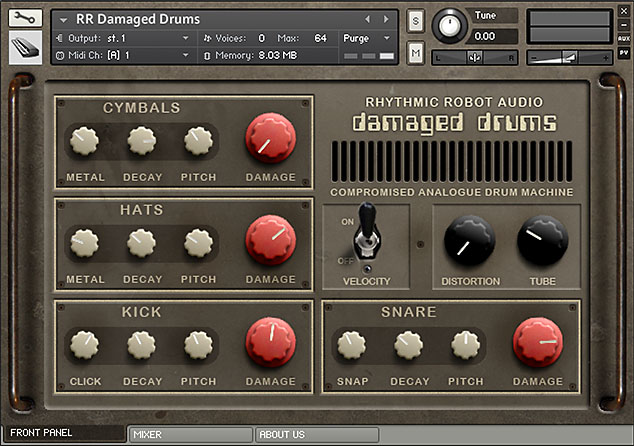Screen dimensions: 634x446
Task: Click the instrument keyboard thumbnail icon
Action: coord(25,48)
